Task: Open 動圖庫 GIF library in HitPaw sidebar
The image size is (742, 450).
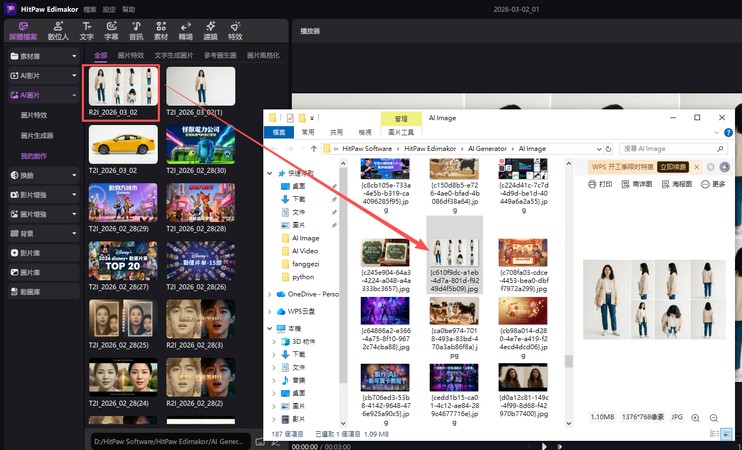Action: coord(43,292)
